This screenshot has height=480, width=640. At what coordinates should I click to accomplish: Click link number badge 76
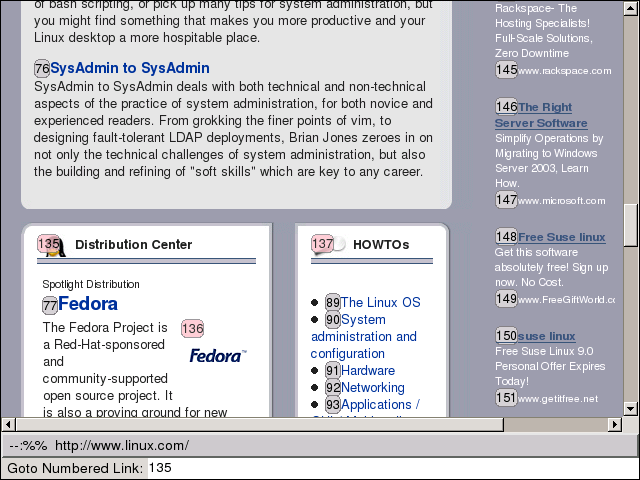coord(42,68)
